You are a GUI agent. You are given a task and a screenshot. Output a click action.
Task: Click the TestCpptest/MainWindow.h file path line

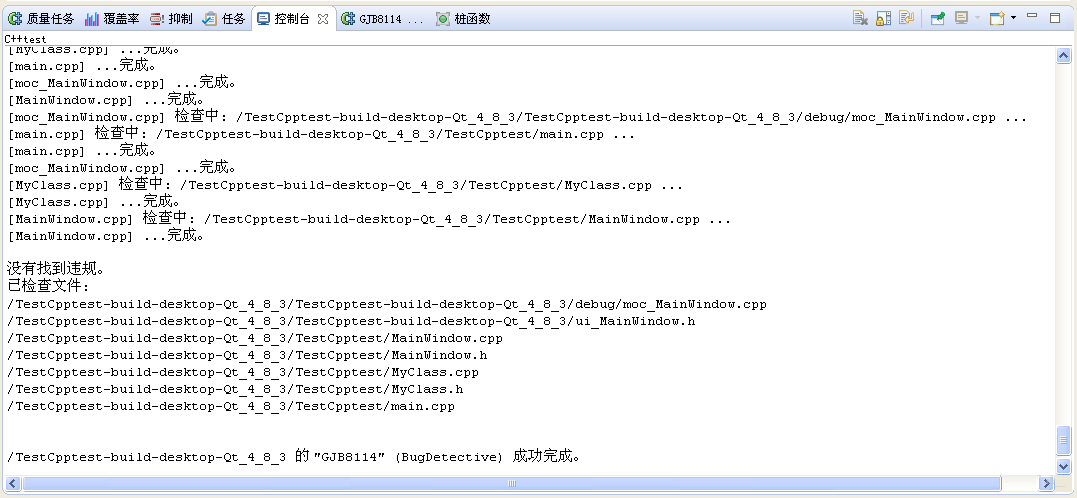(247, 355)
